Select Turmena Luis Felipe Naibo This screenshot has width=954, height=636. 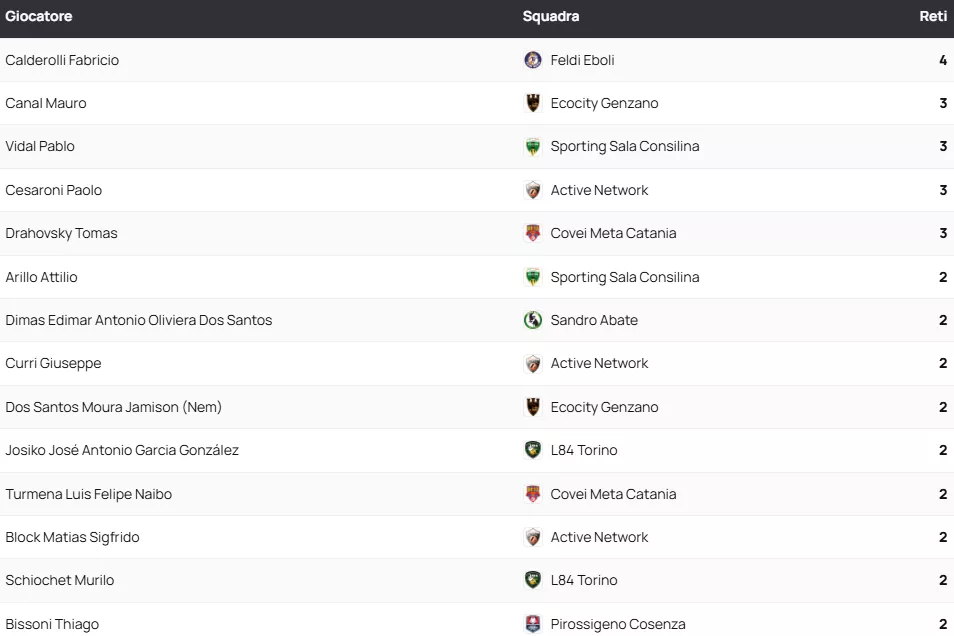[x=89, y=494]
